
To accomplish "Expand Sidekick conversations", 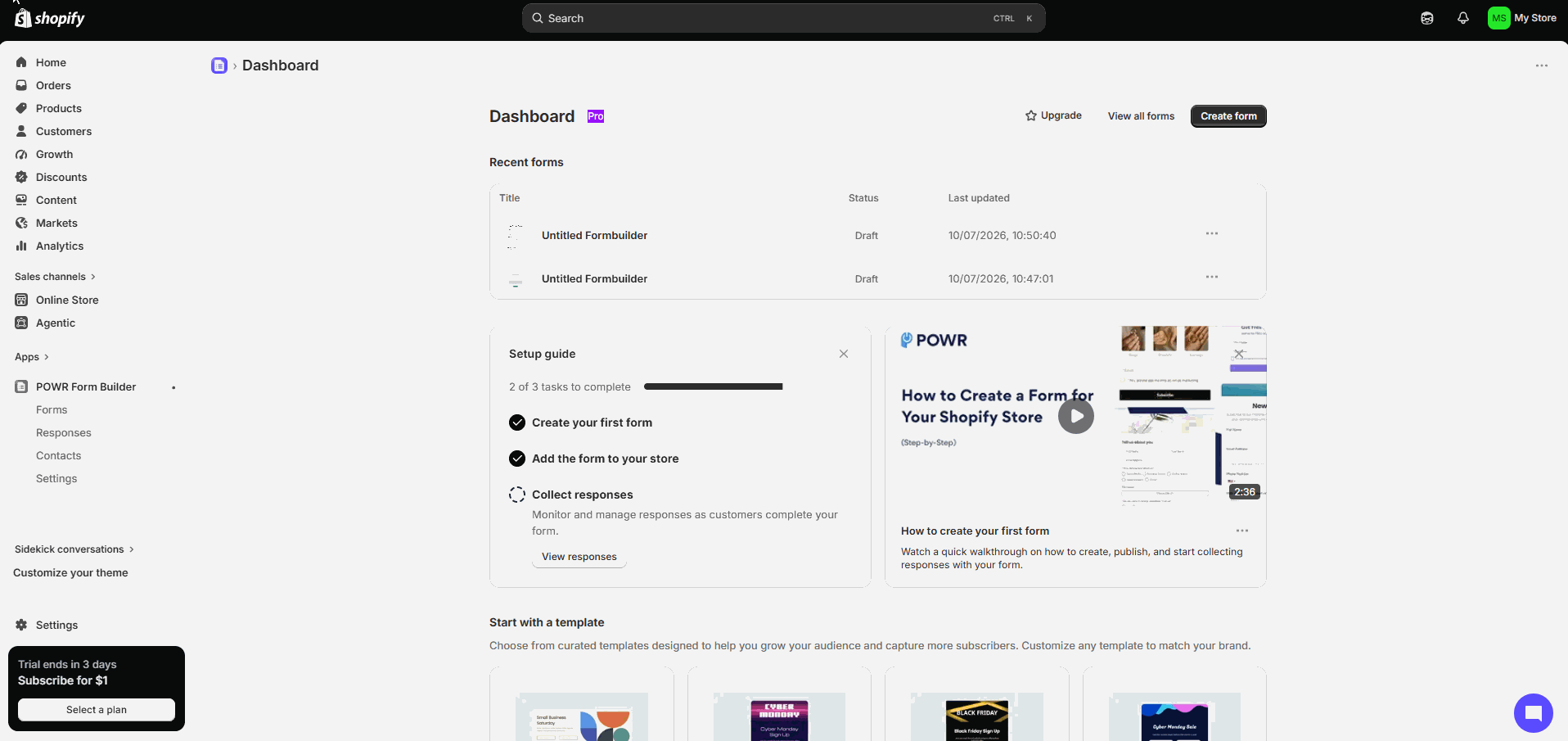I will pyautogui.click(x=74, y=549).
